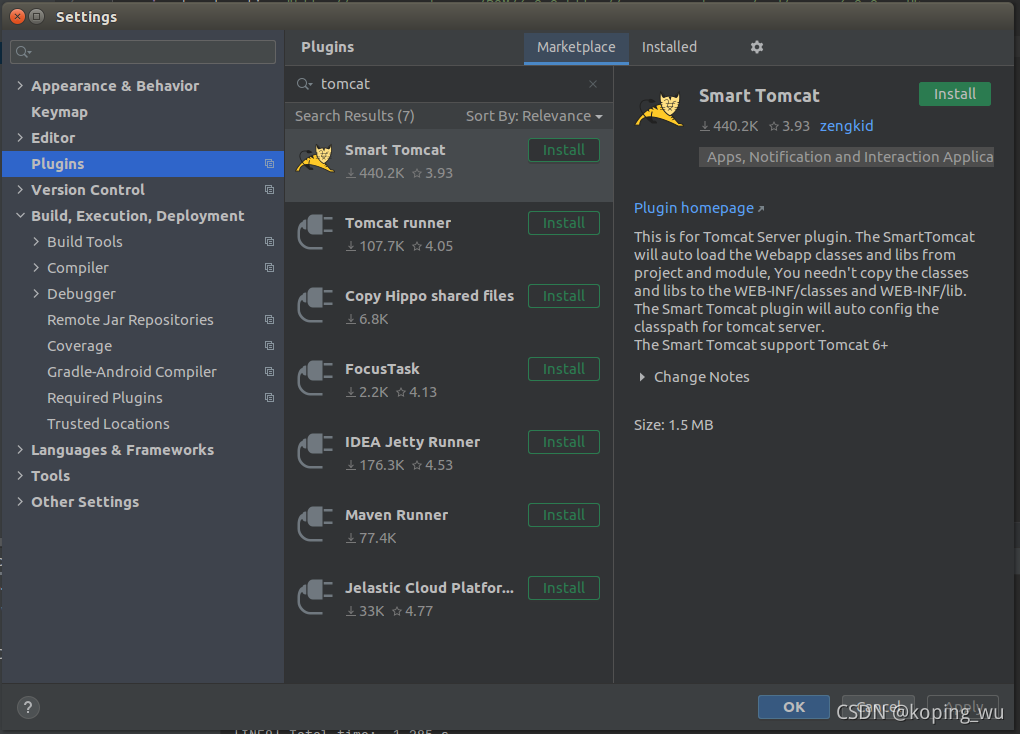
Task: Click the plugin category tag label
Action: [x=846, y=157]
